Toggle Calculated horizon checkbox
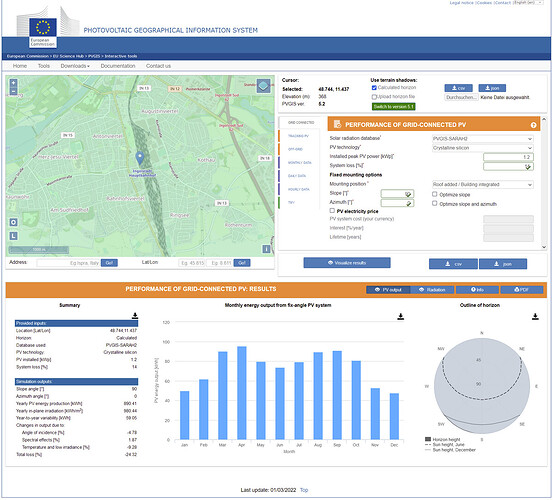The width and height of the screenshot is (553, 500). coord(374,88)
